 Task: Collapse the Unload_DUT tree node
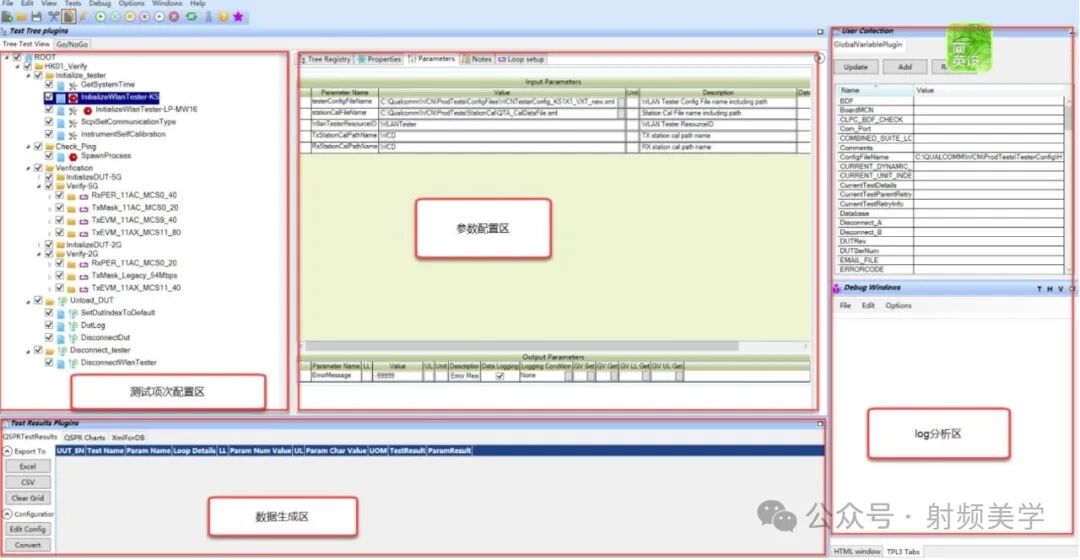point(29,301)
